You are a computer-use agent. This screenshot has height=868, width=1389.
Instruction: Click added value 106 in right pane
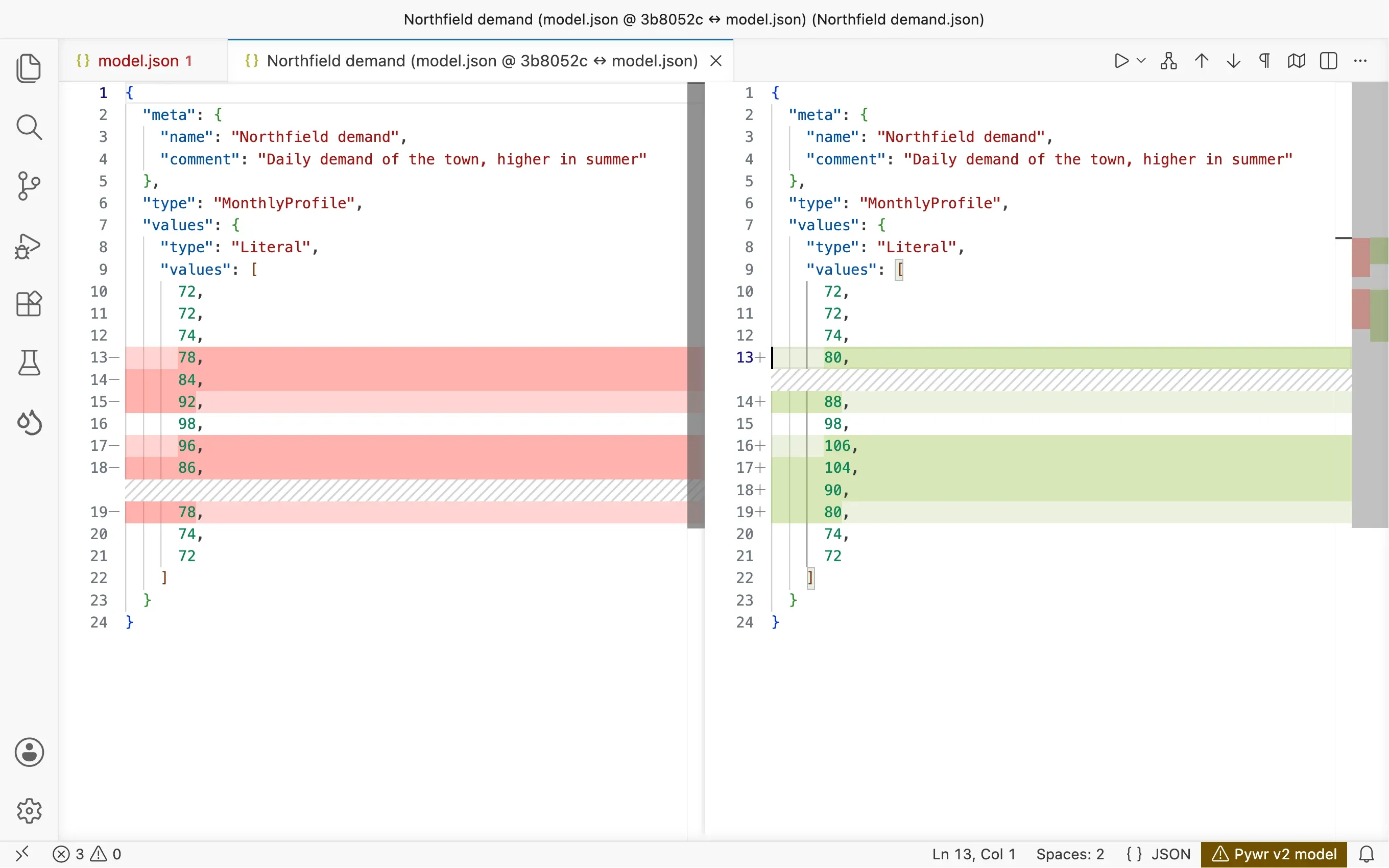[x=837, y=445]
